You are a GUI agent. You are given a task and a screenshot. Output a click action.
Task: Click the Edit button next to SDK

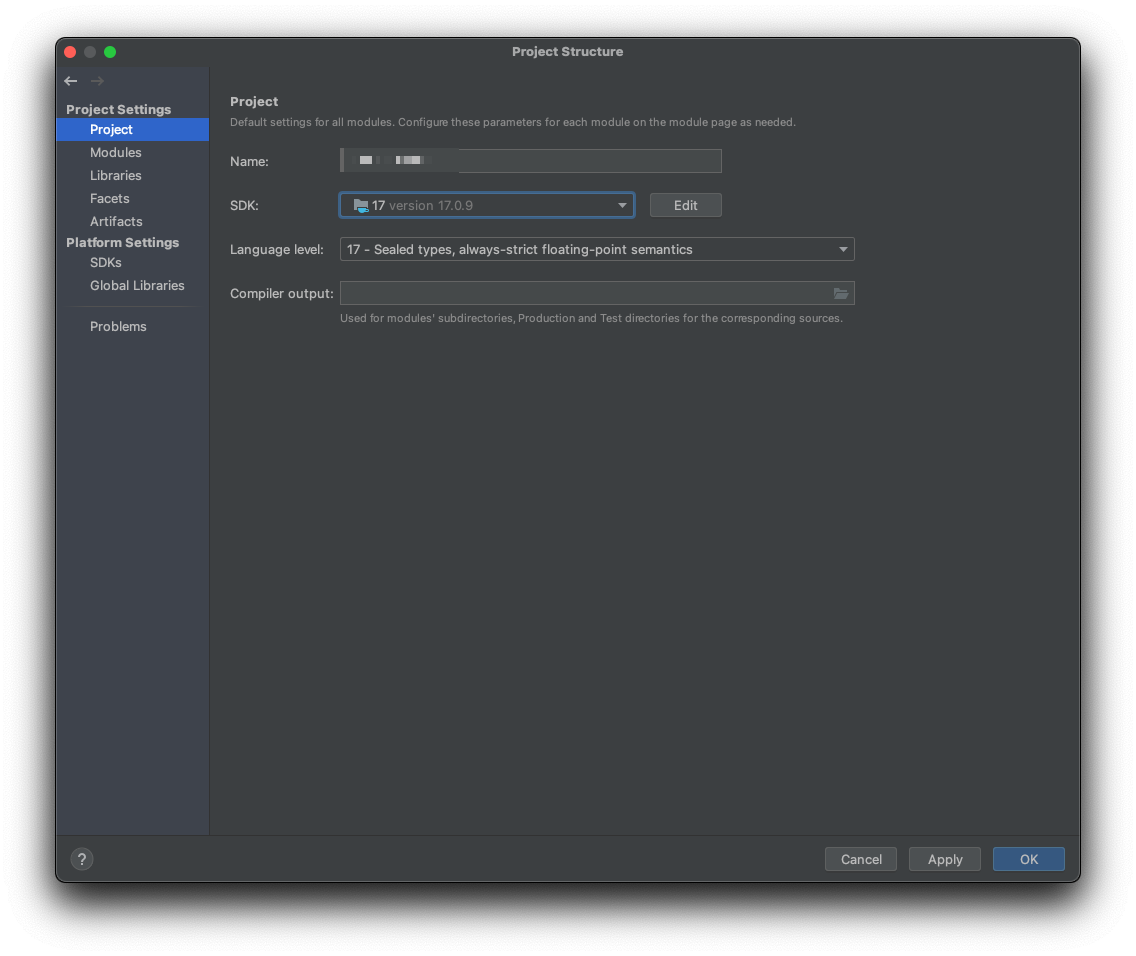[685, 205]
